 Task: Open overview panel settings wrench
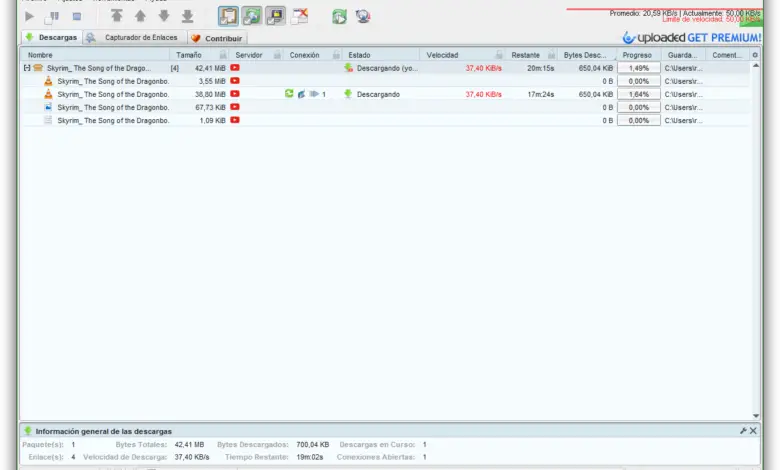coord(743,431)
